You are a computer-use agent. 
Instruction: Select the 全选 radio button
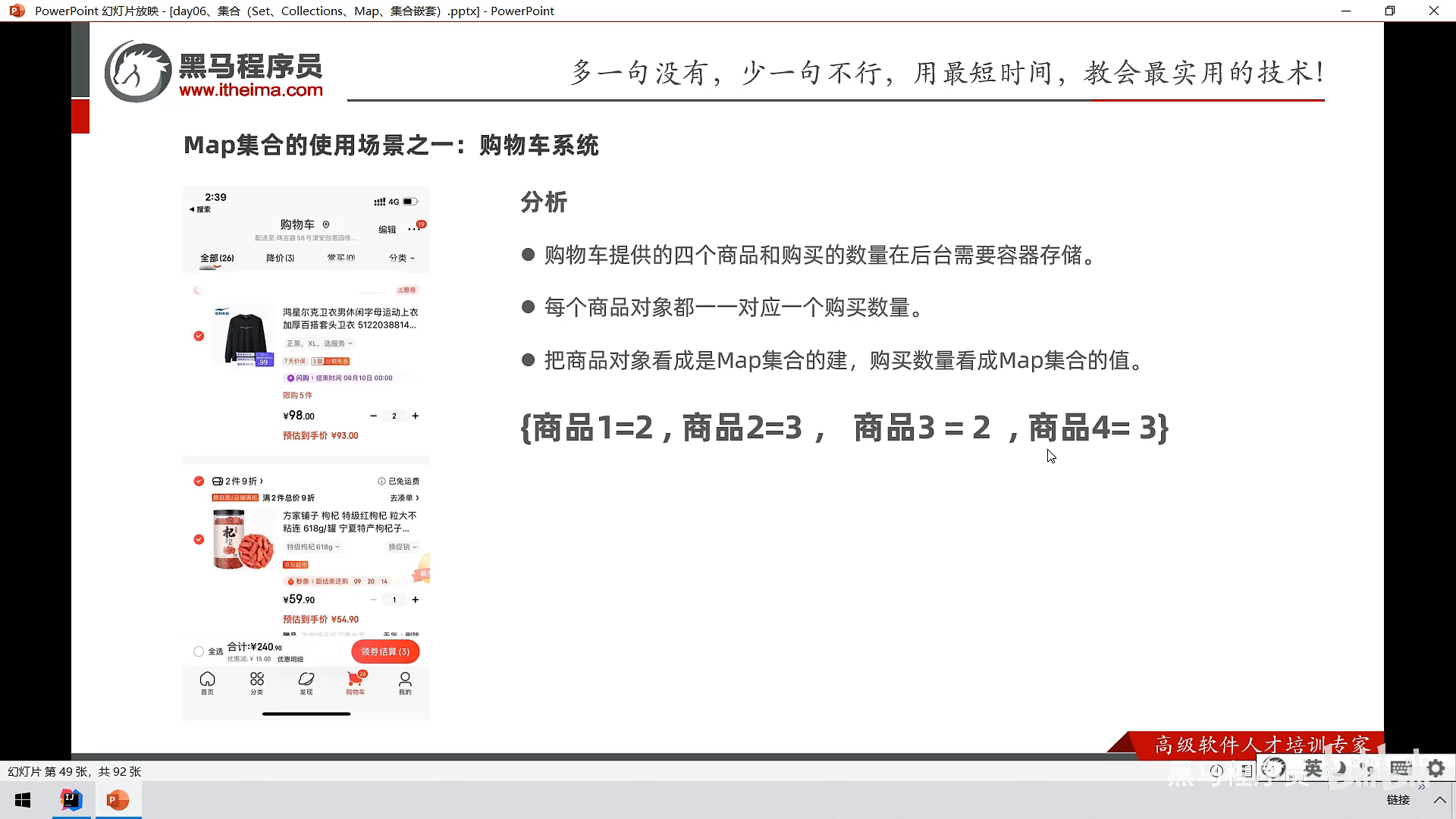(x=199, y=651)
